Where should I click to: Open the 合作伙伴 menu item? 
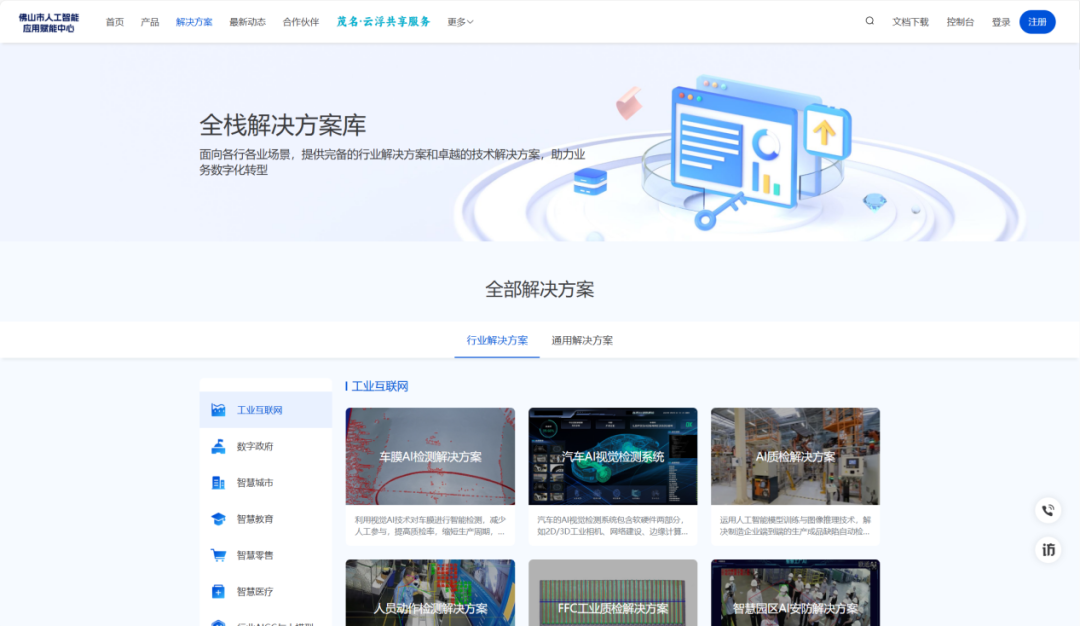point(300,20)
